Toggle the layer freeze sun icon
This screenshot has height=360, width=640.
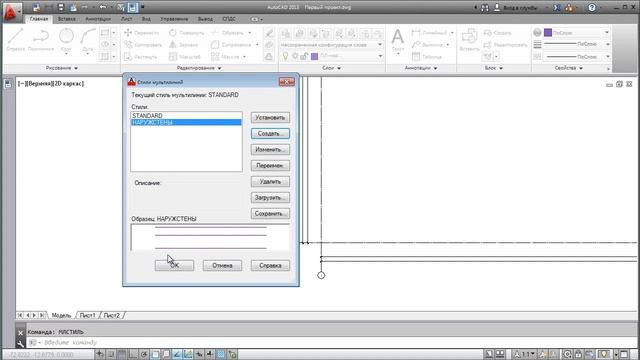pos(295,56)
